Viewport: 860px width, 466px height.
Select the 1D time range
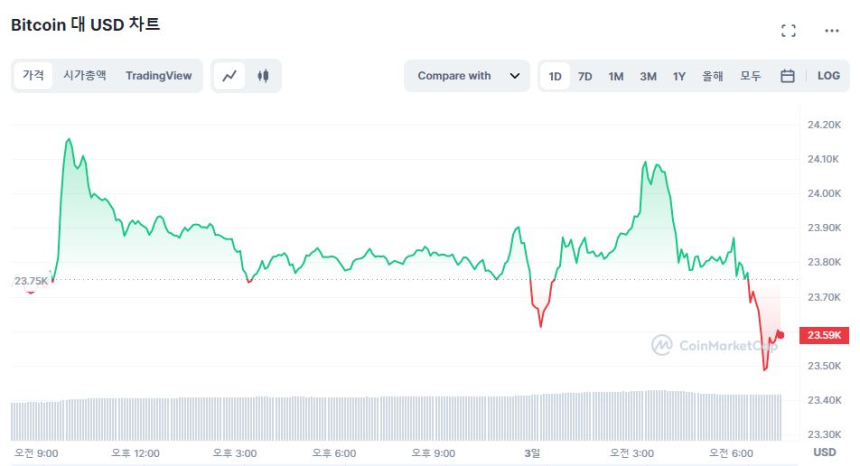(x=555, y=76)
